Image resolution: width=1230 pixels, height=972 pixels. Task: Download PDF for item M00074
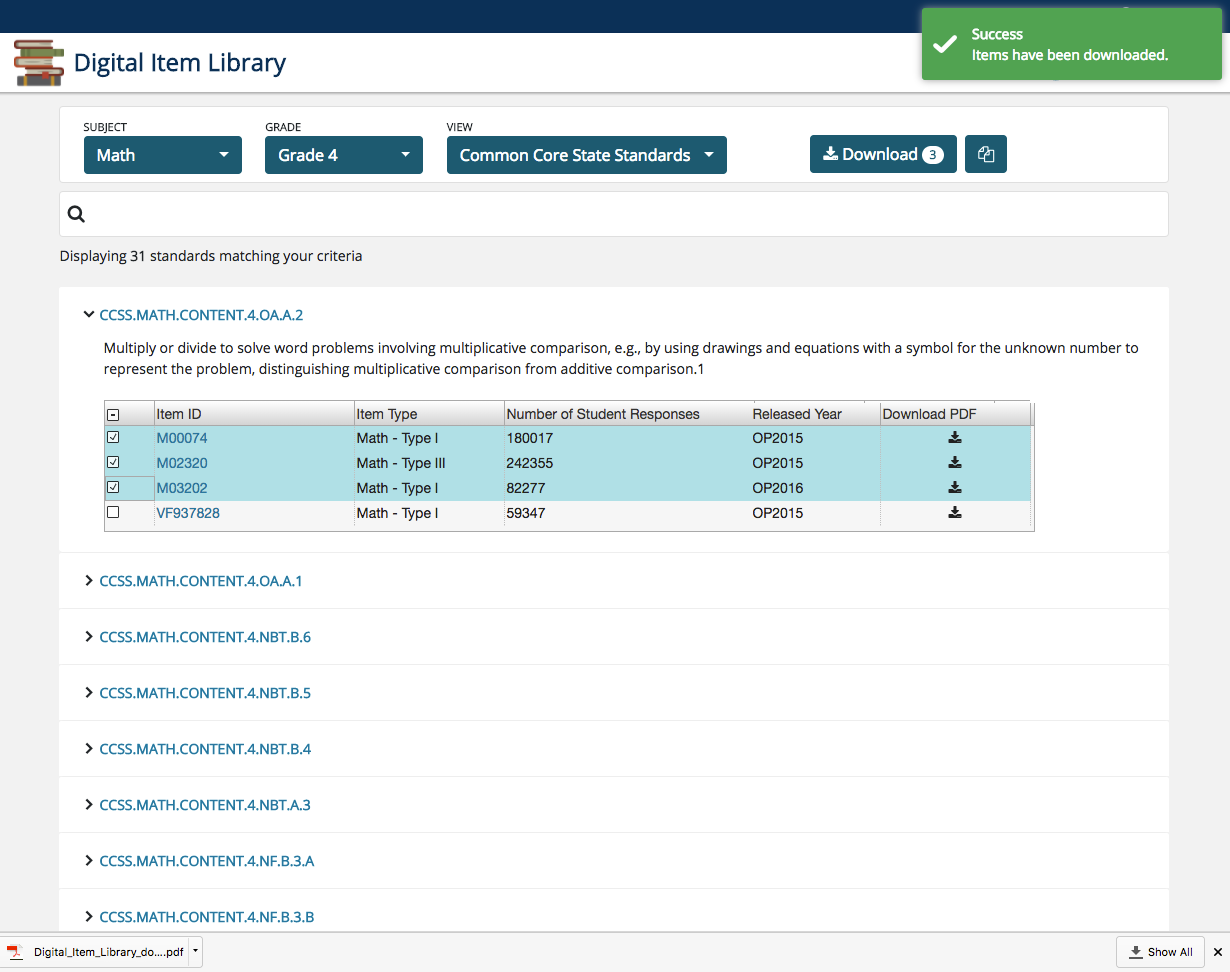[x=955, y=438]
